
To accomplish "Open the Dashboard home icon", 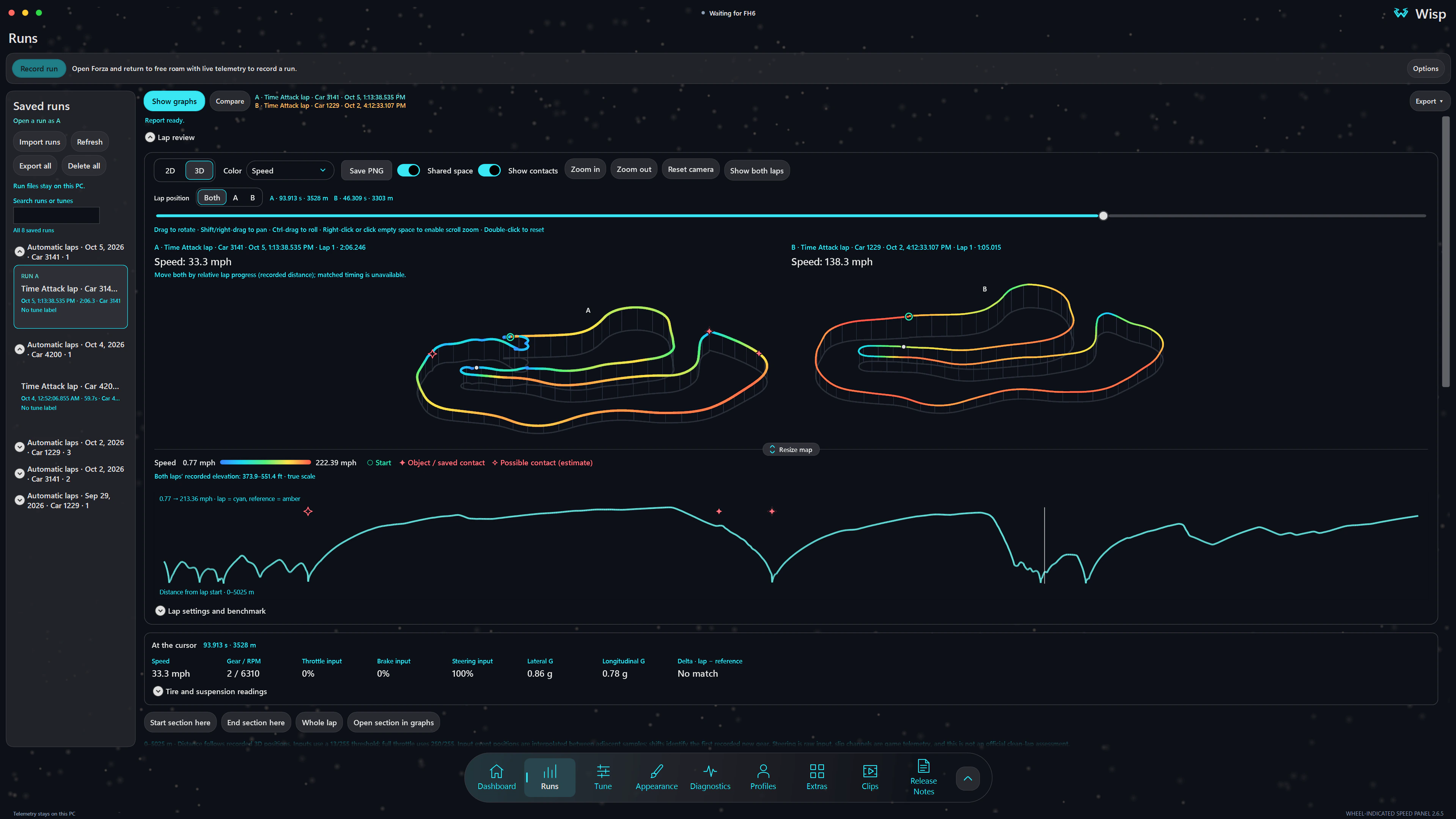I will point(496,771).
